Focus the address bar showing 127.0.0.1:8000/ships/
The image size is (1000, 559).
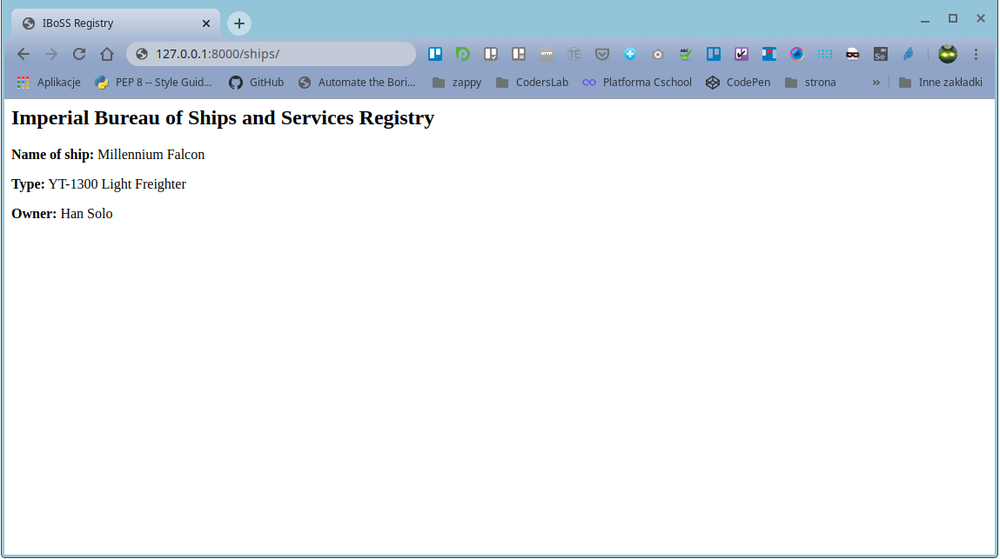271,54
